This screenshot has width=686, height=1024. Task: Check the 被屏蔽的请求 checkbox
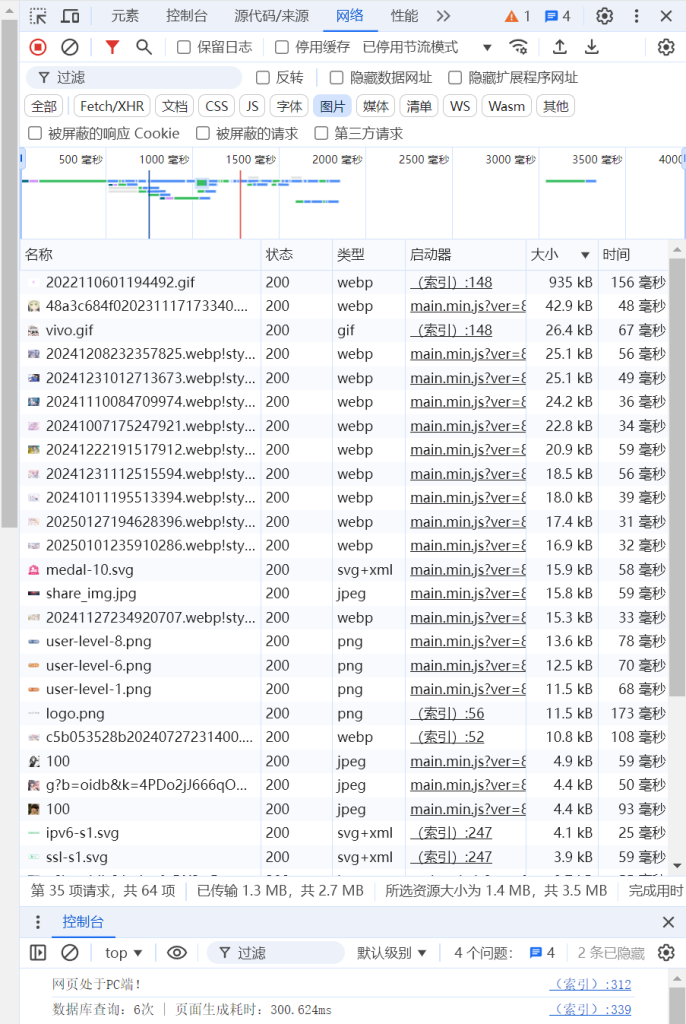(x=203, y=133)
